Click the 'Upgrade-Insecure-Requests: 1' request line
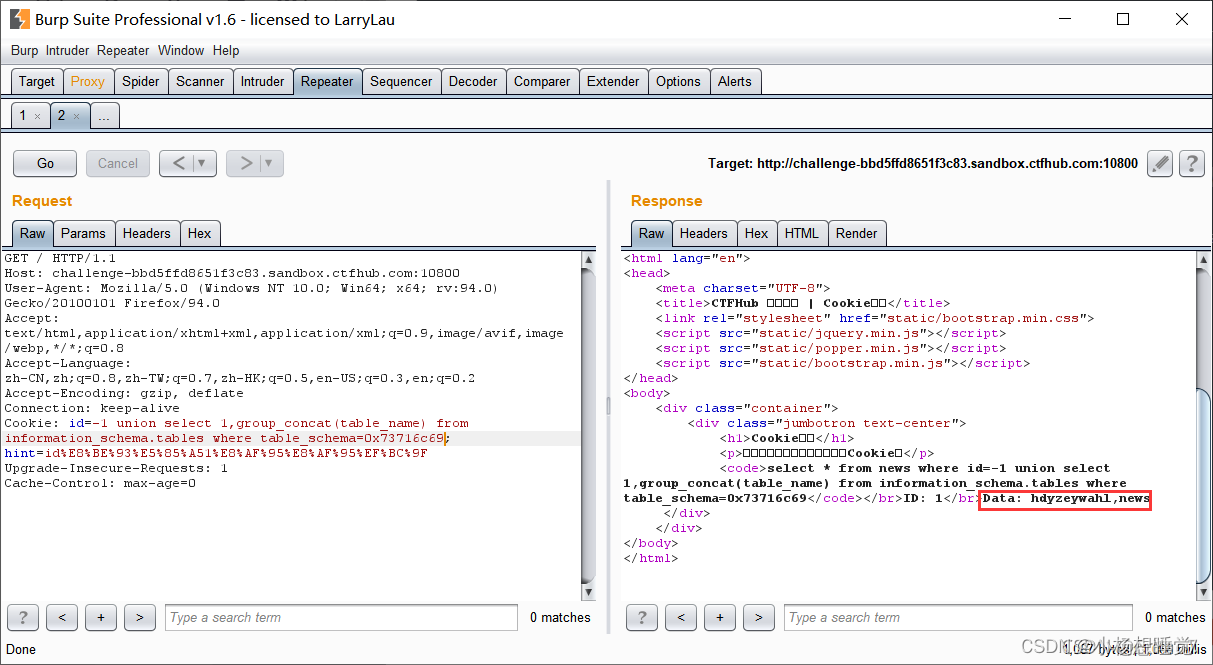Screen dimensions: 1213x665 (x=116, y=468)
